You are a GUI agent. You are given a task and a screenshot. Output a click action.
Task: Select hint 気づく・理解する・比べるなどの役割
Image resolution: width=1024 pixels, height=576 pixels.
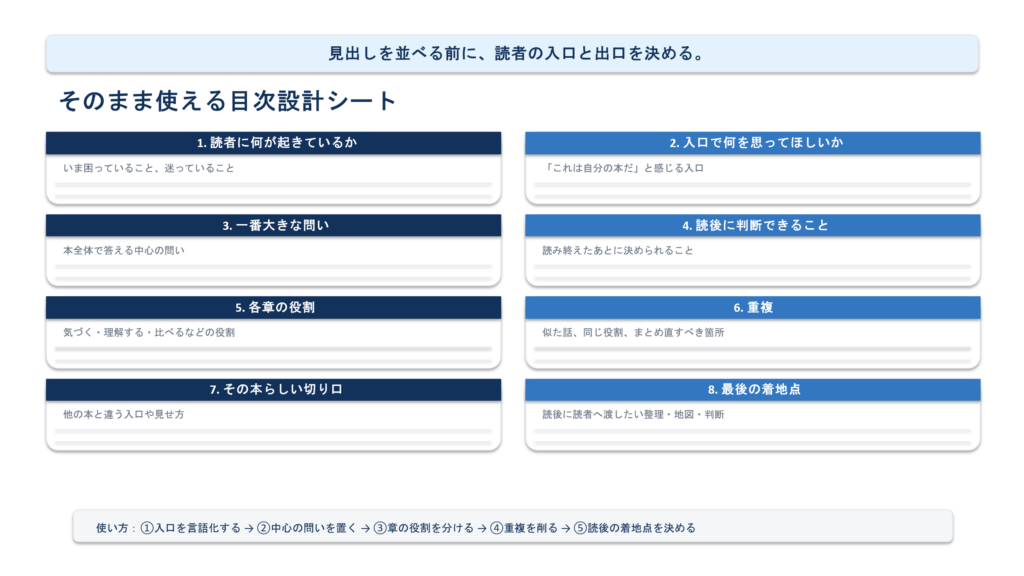click(x=149, y=332)
